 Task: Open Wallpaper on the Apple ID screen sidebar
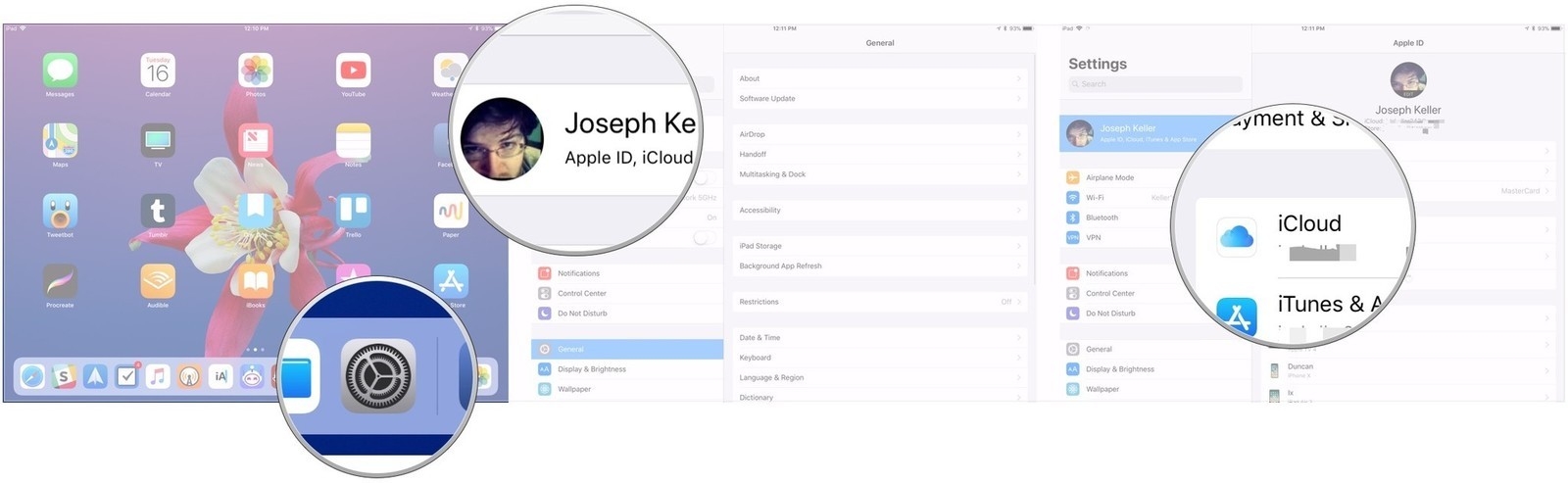click(1155, 389)
